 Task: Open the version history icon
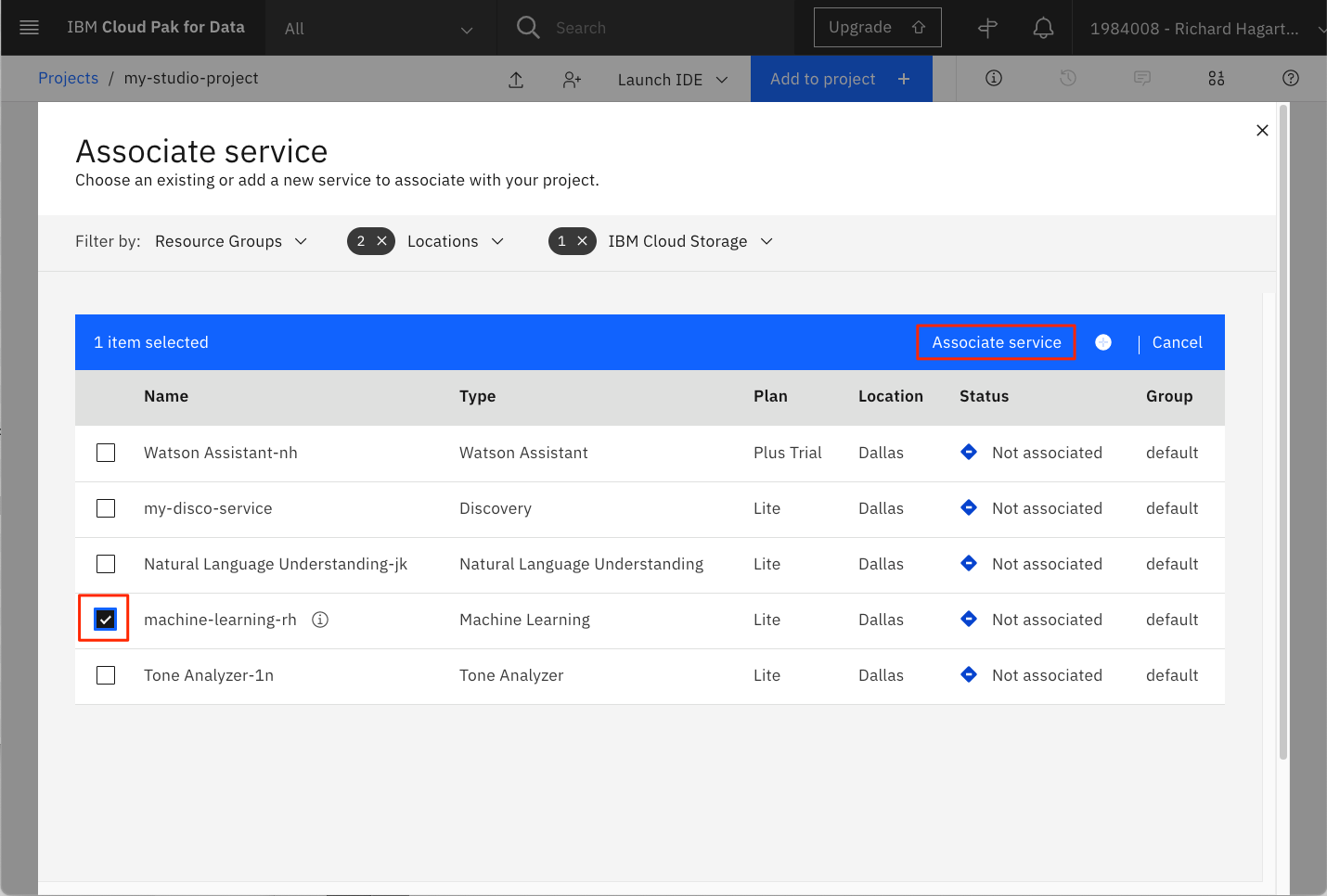click(1068, 78)
